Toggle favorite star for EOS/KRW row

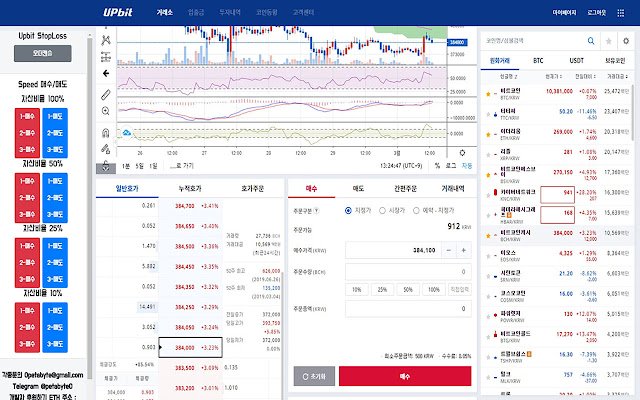(488, 256)
